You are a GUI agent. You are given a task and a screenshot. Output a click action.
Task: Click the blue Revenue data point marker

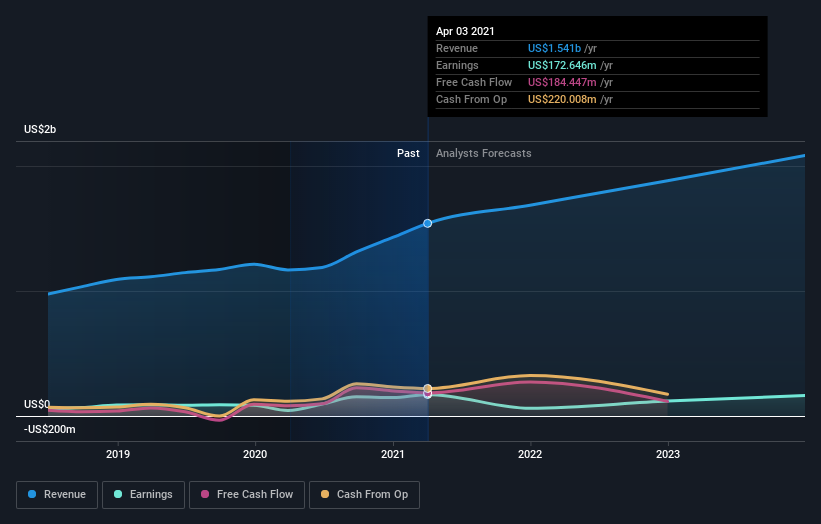click(x=427, y=224)
